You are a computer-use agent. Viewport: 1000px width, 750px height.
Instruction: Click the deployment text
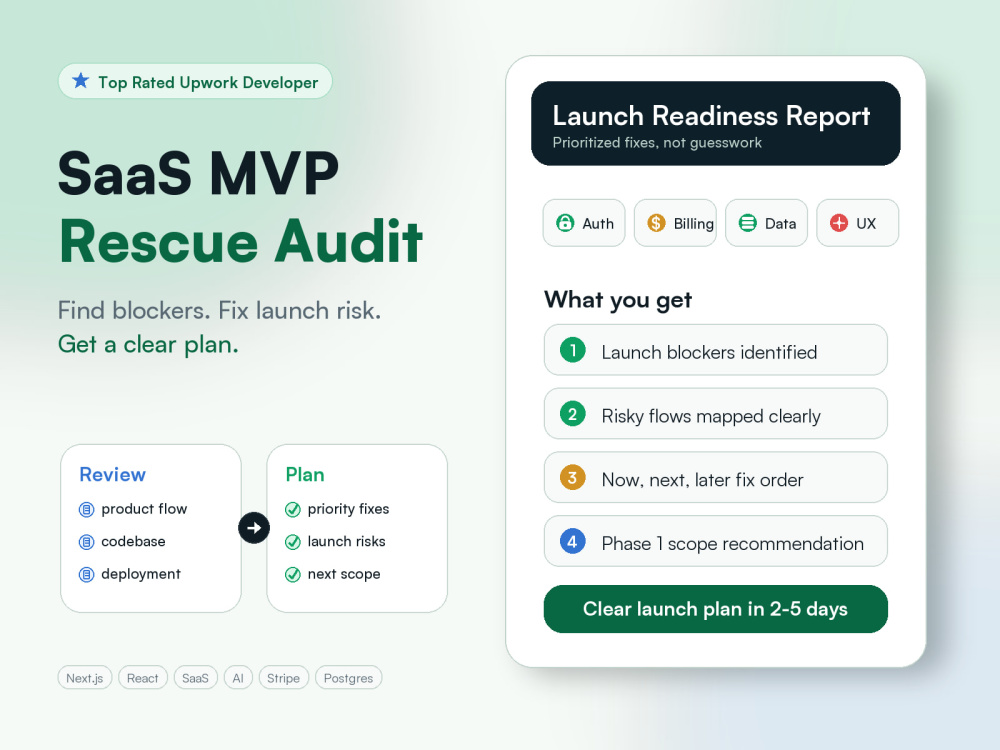[141, 574]
